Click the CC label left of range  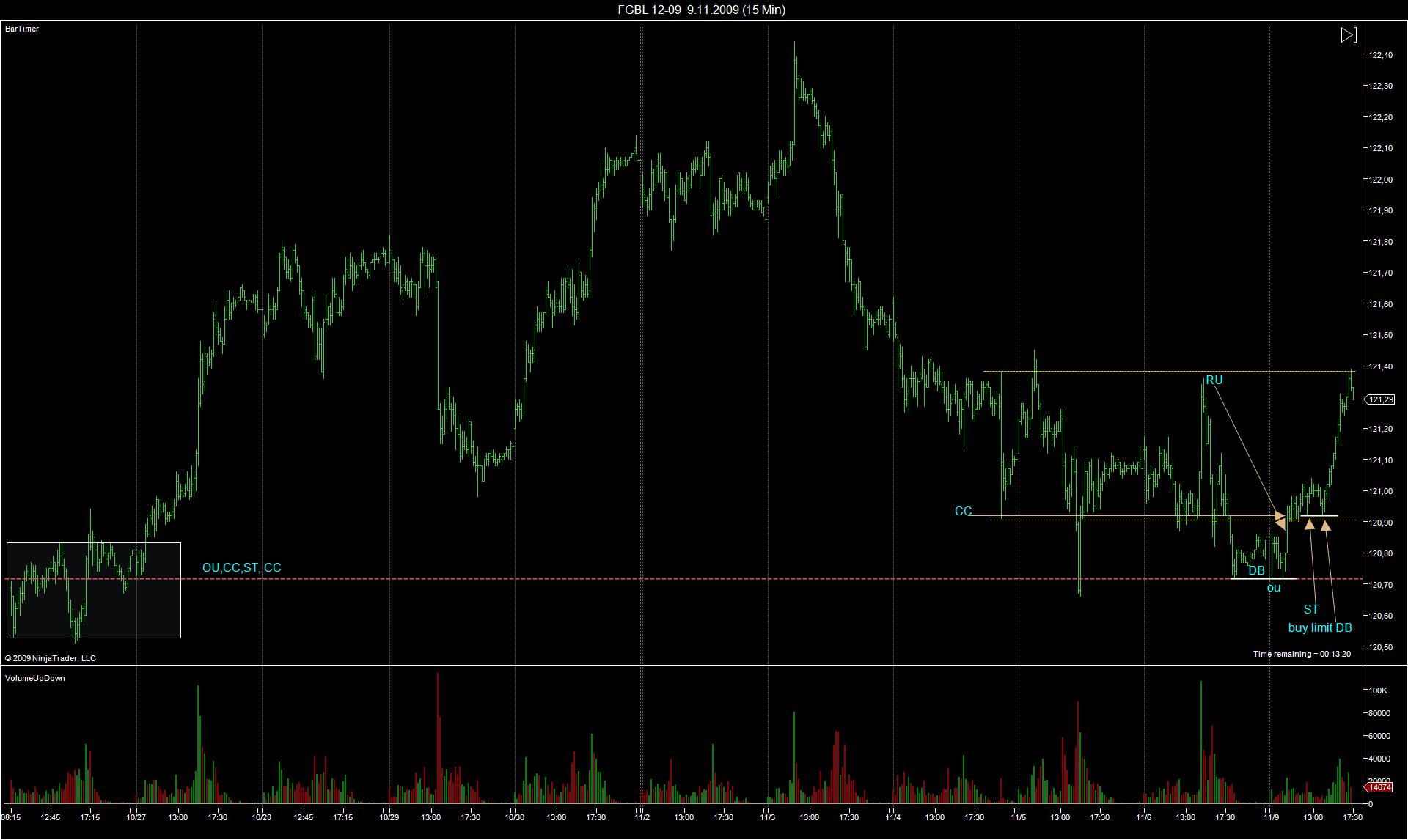point(963,512)
